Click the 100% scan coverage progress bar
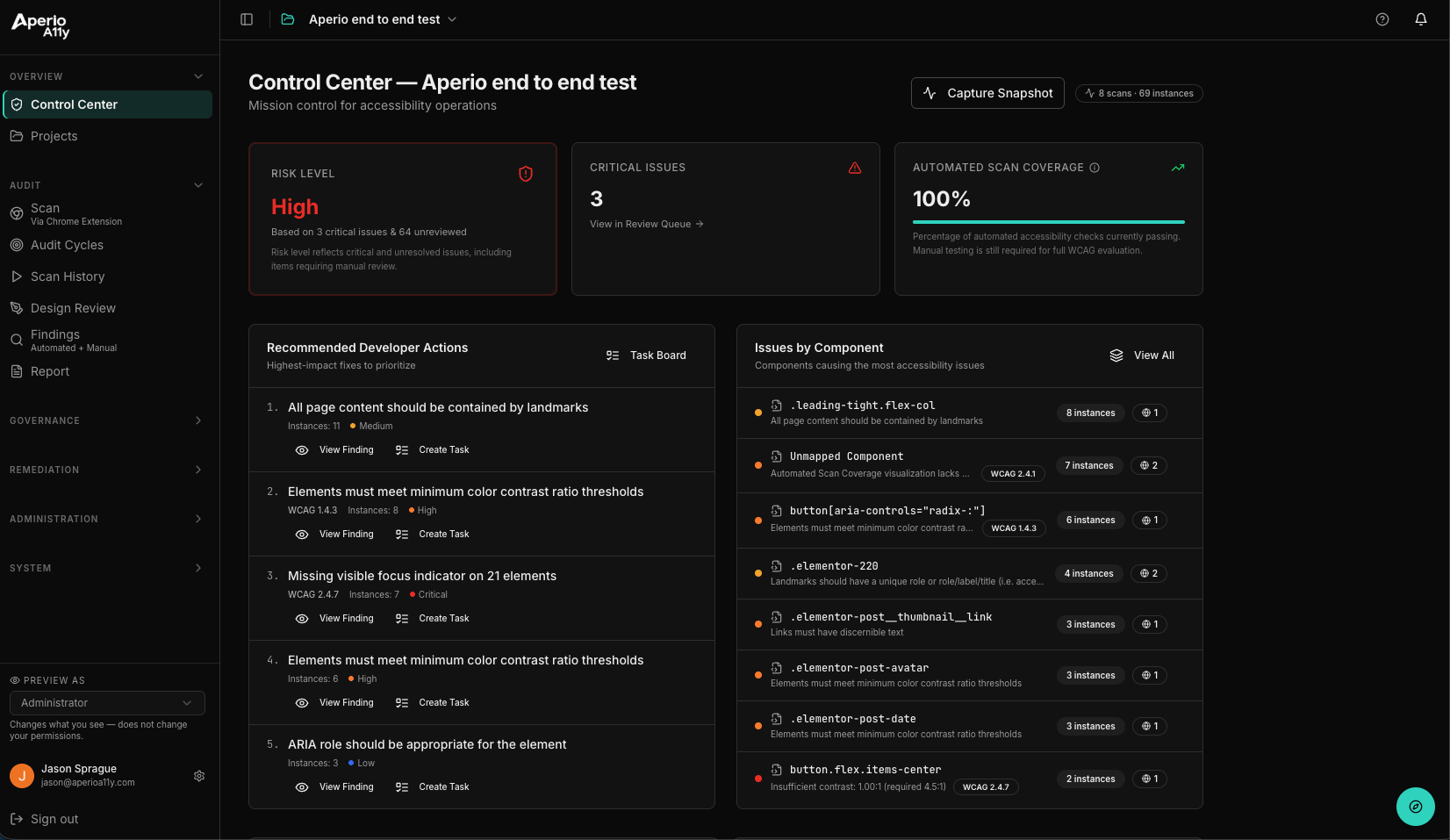1450x840 pixels. point(1049,222)
